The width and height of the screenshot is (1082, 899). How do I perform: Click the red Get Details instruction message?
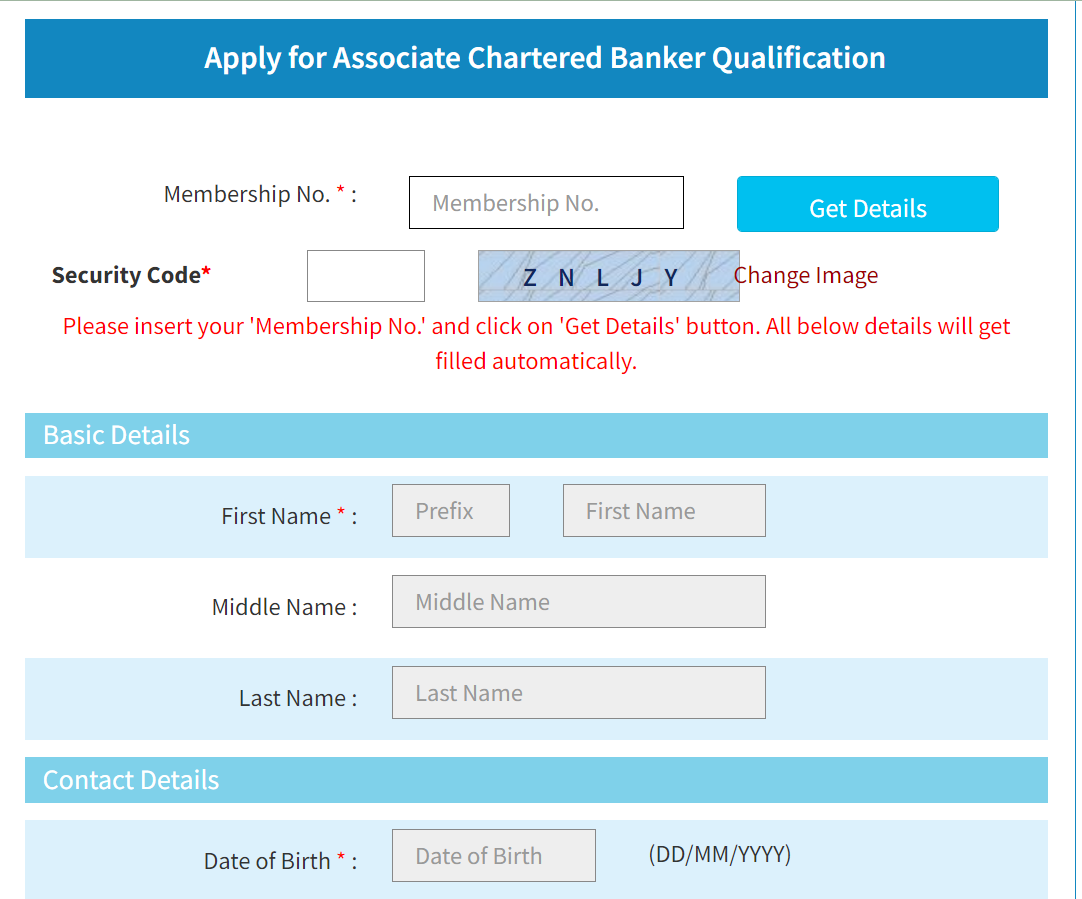536,344
